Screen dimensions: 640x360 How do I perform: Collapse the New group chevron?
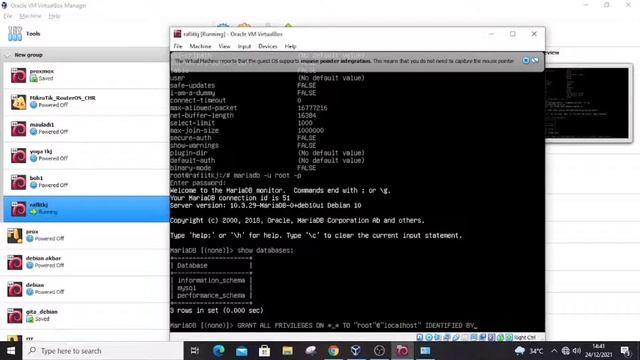tap(7, 55)
